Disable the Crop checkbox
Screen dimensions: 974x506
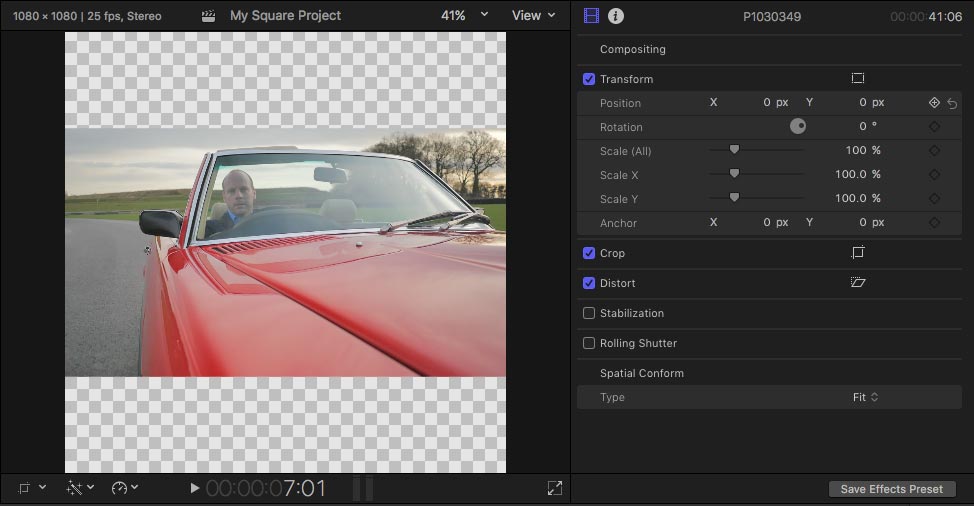click(589, 253)
